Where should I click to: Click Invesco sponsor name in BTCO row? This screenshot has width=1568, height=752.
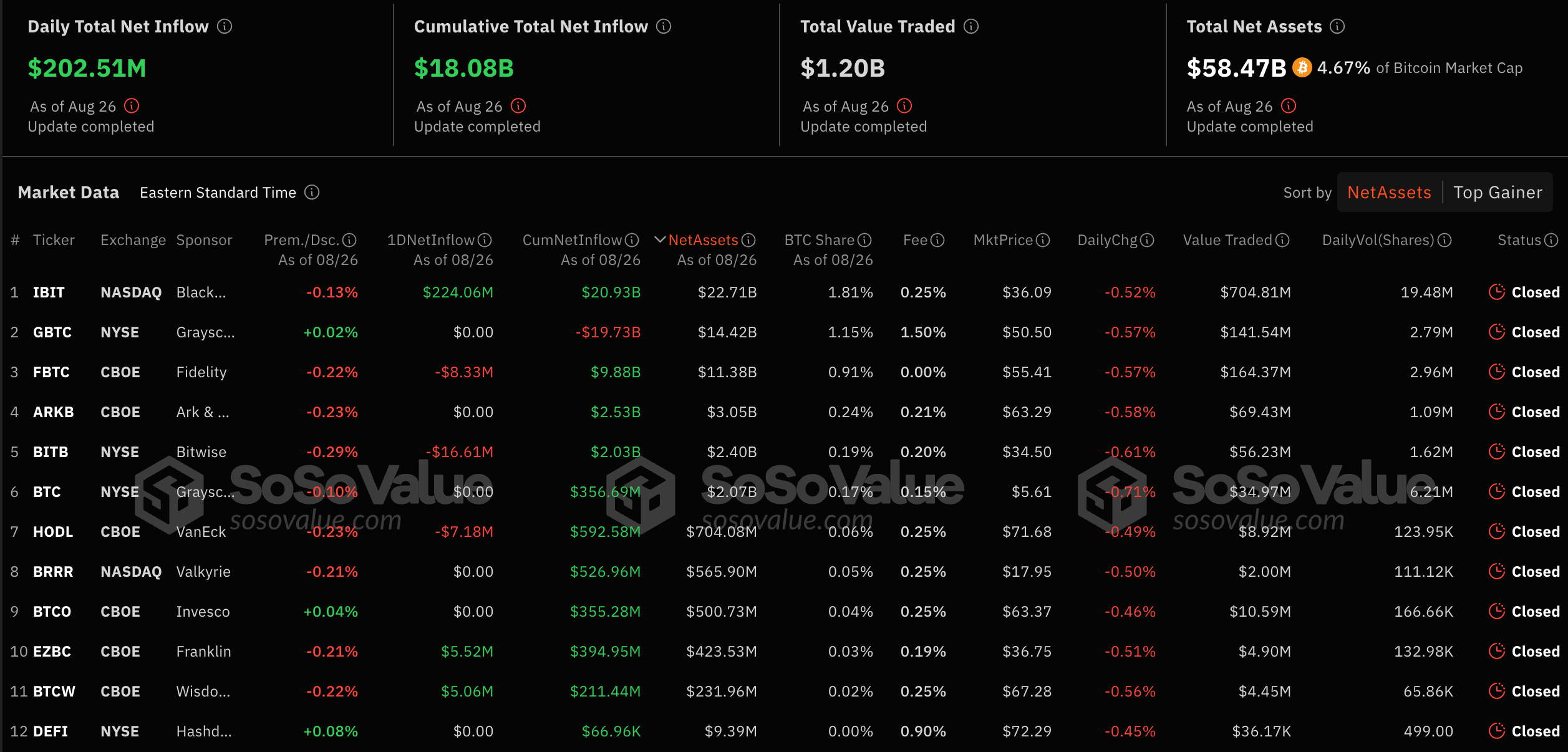[x=203, y=611]
